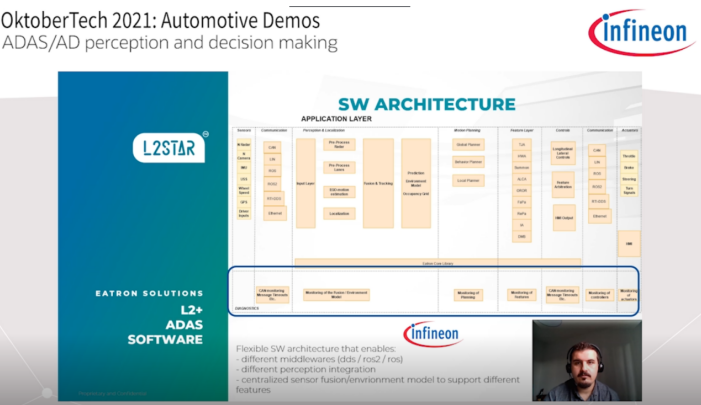Screen dimensions: 701x405
Task: Click the 'Wheel Speed' sensor box
Action: 244,190
